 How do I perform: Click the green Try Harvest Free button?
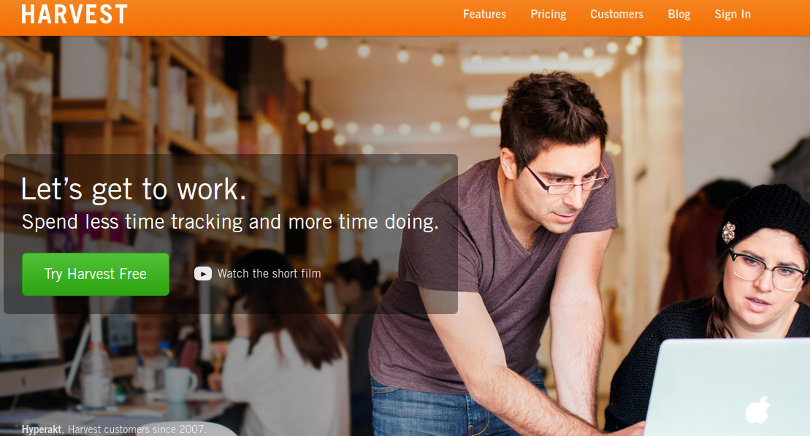click(96, 274)
